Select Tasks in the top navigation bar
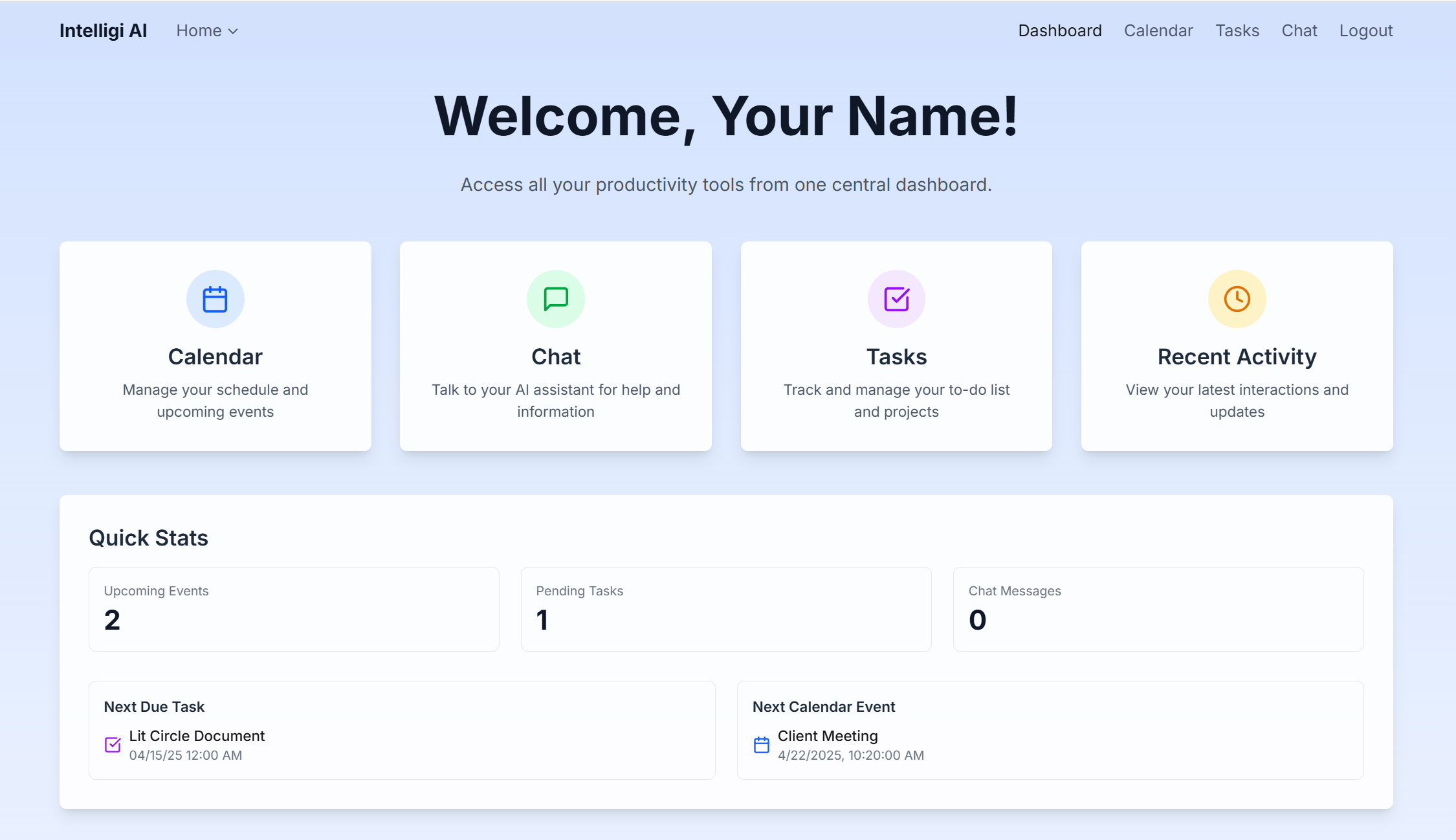The width and height of the screenshot is (1456, 840). click(1237, 31)
